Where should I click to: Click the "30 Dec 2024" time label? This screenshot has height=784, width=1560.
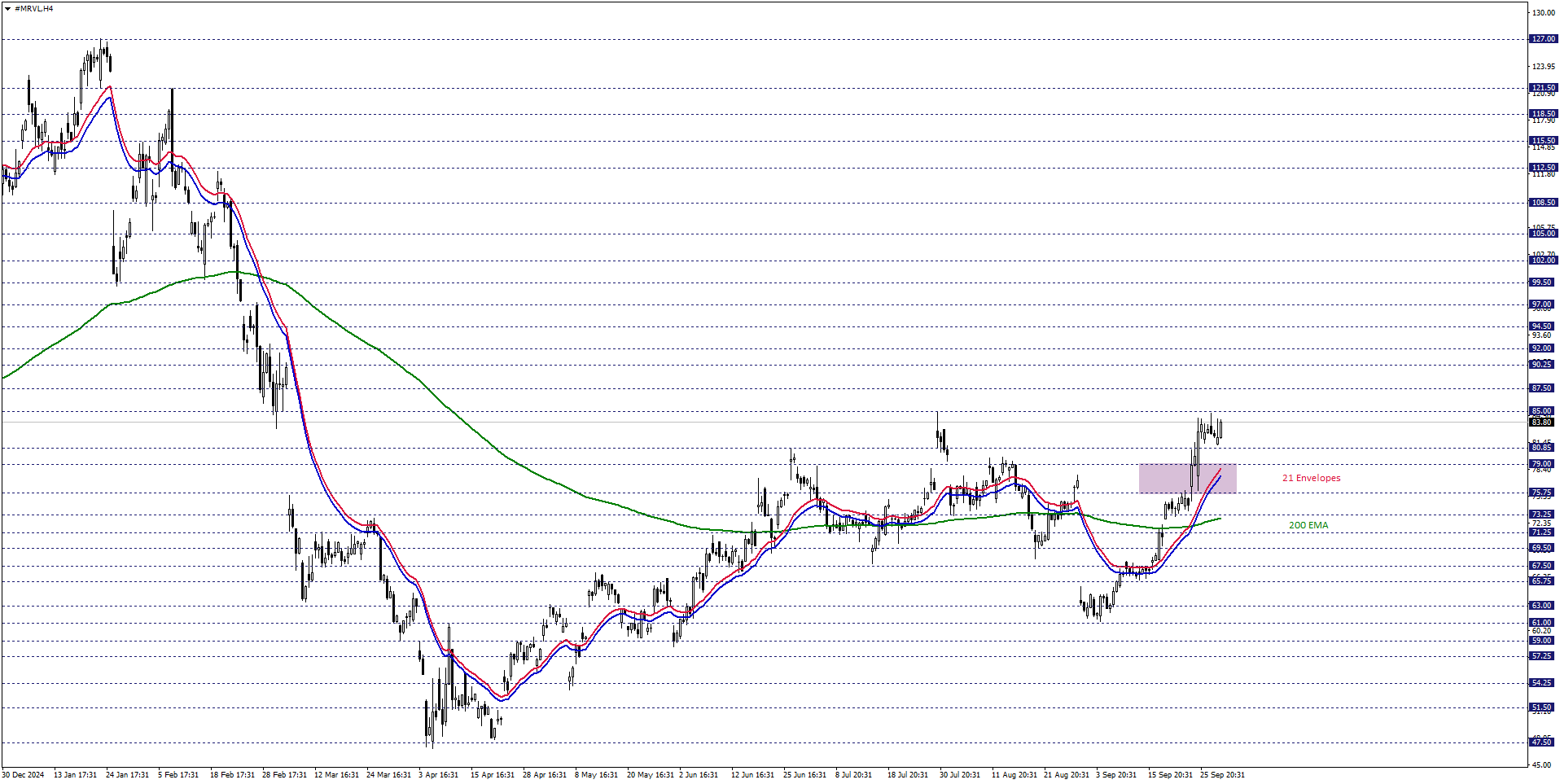point(23,775)
